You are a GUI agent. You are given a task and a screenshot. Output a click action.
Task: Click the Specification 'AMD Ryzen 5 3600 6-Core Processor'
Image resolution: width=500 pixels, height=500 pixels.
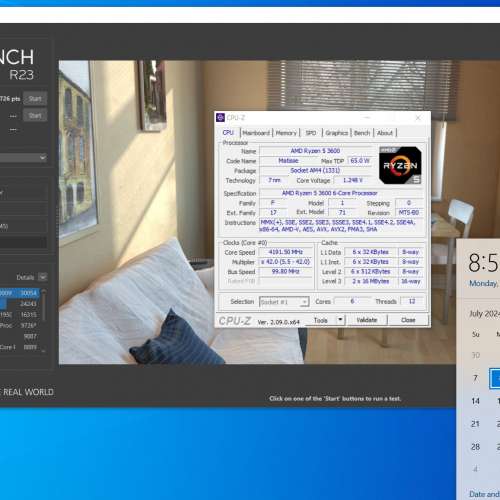[341, 193]
